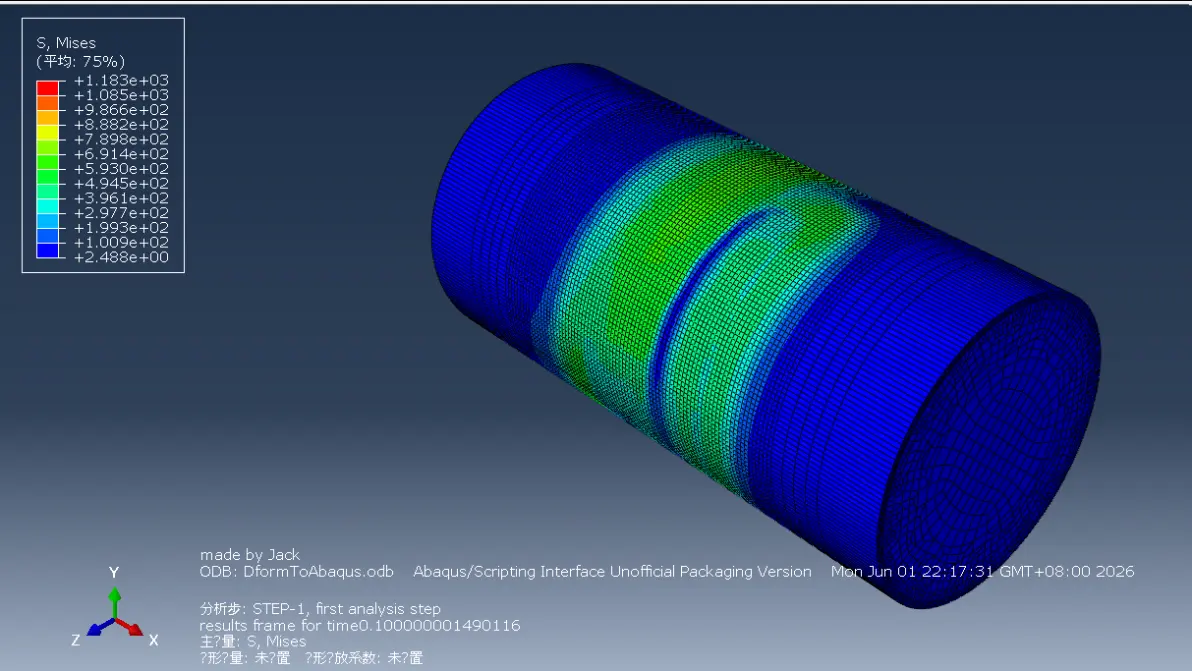This screenshot has width=1192, height=671.
Task: Select the 'S, Mises' legend title
Action: [65, 43]
